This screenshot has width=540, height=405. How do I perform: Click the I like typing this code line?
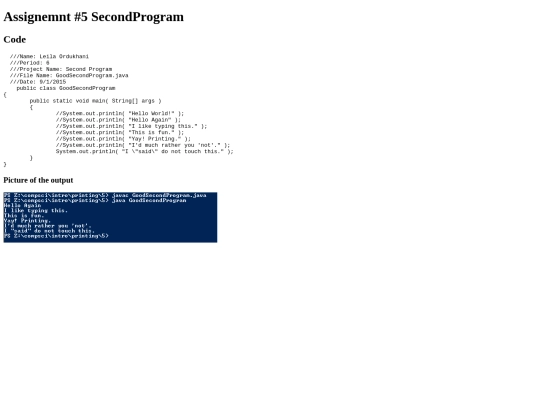[132, 126]
